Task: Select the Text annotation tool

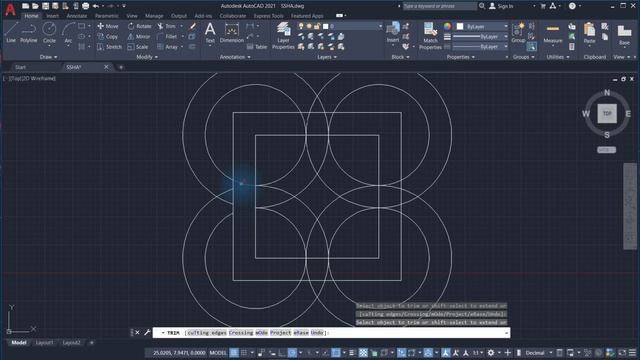Action: (210, 33)
